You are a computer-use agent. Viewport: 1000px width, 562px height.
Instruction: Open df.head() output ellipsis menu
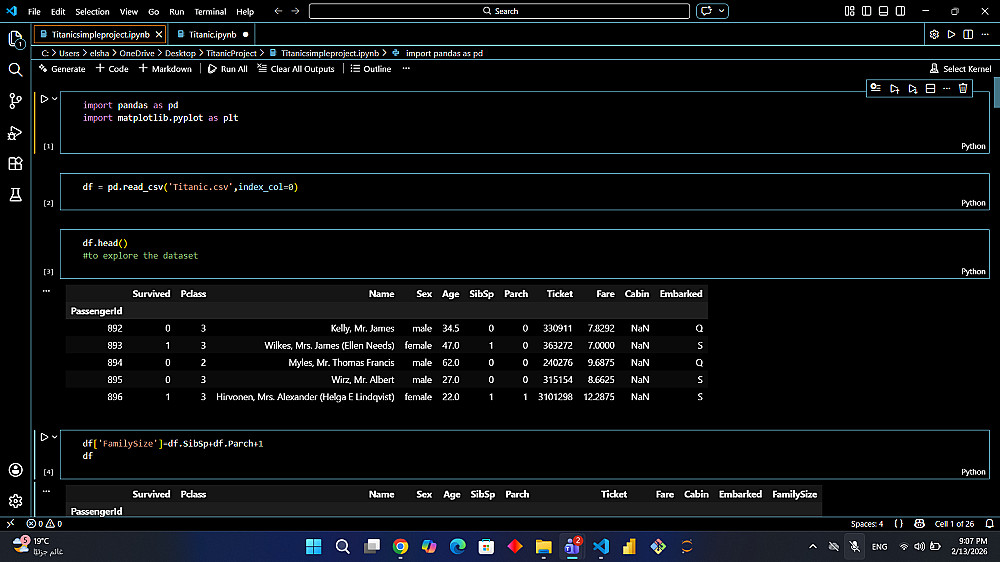point(46,291)
